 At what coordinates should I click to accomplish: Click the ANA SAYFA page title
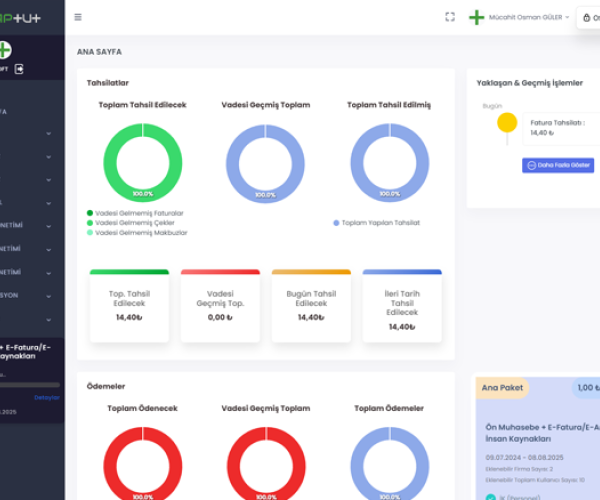(99, 52)
